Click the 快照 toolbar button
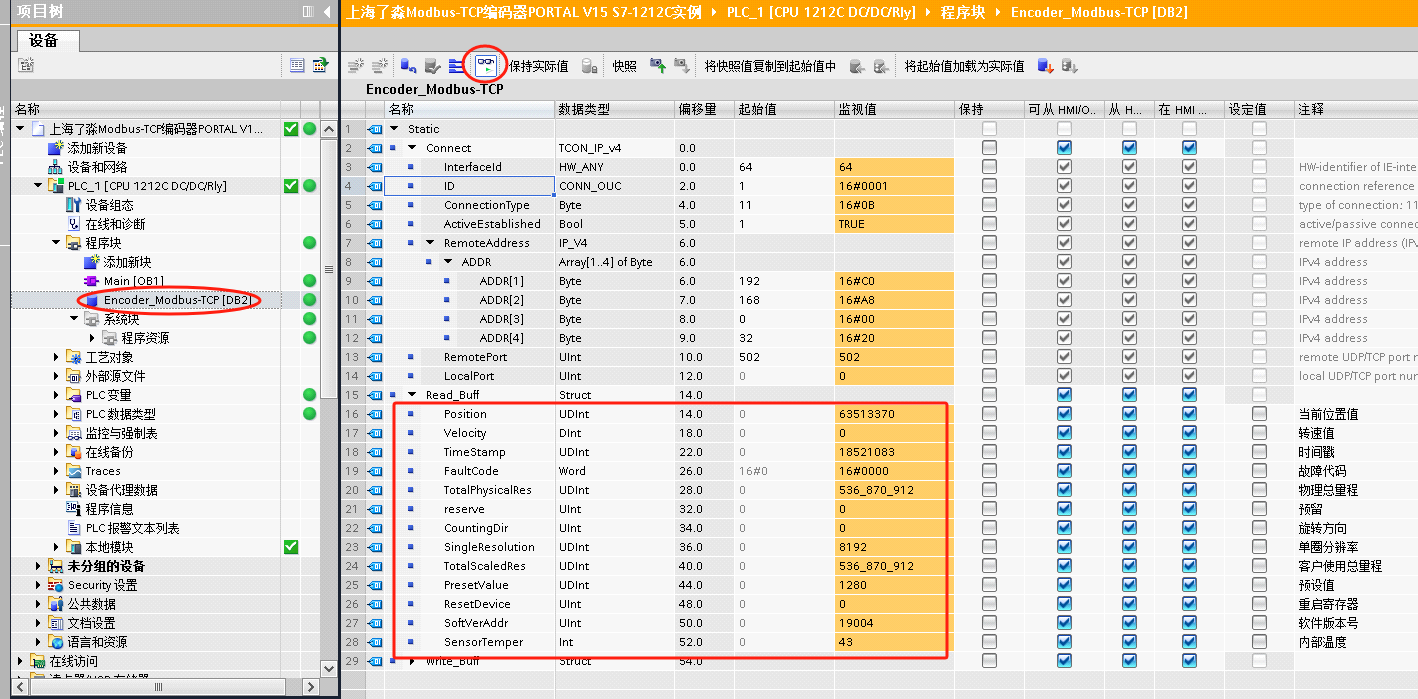The image size is (1418, 699). (625, 66)
